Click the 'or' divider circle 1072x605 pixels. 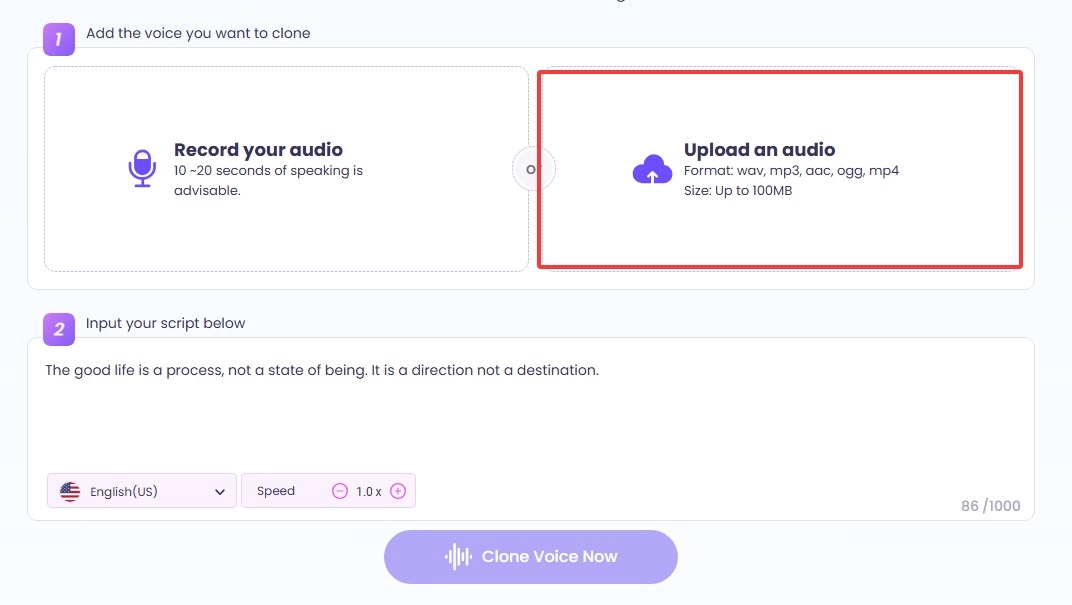tap(533, 169)
